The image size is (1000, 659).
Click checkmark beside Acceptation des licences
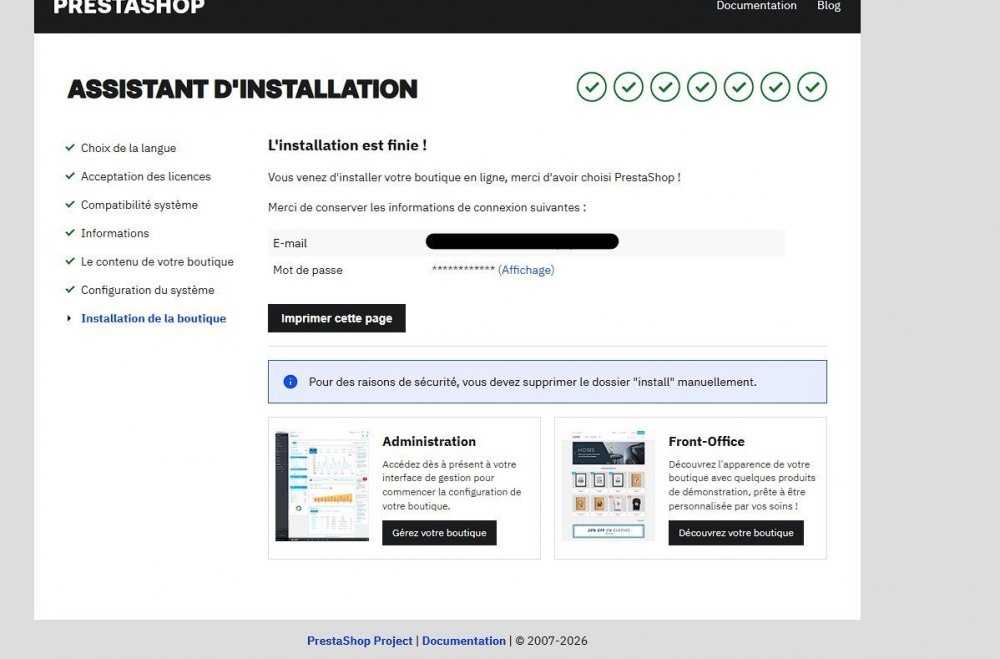point(70,176)
